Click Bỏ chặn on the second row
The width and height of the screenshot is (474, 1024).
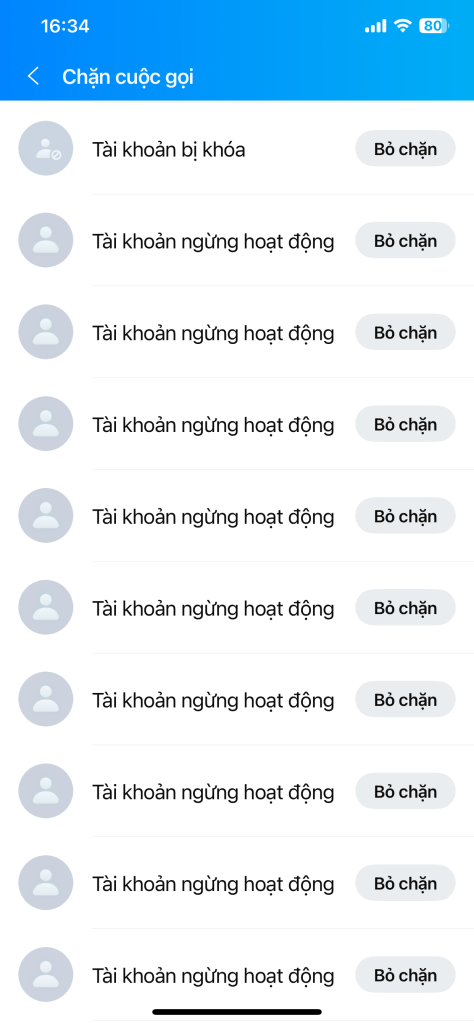click(x=405, y=240)
